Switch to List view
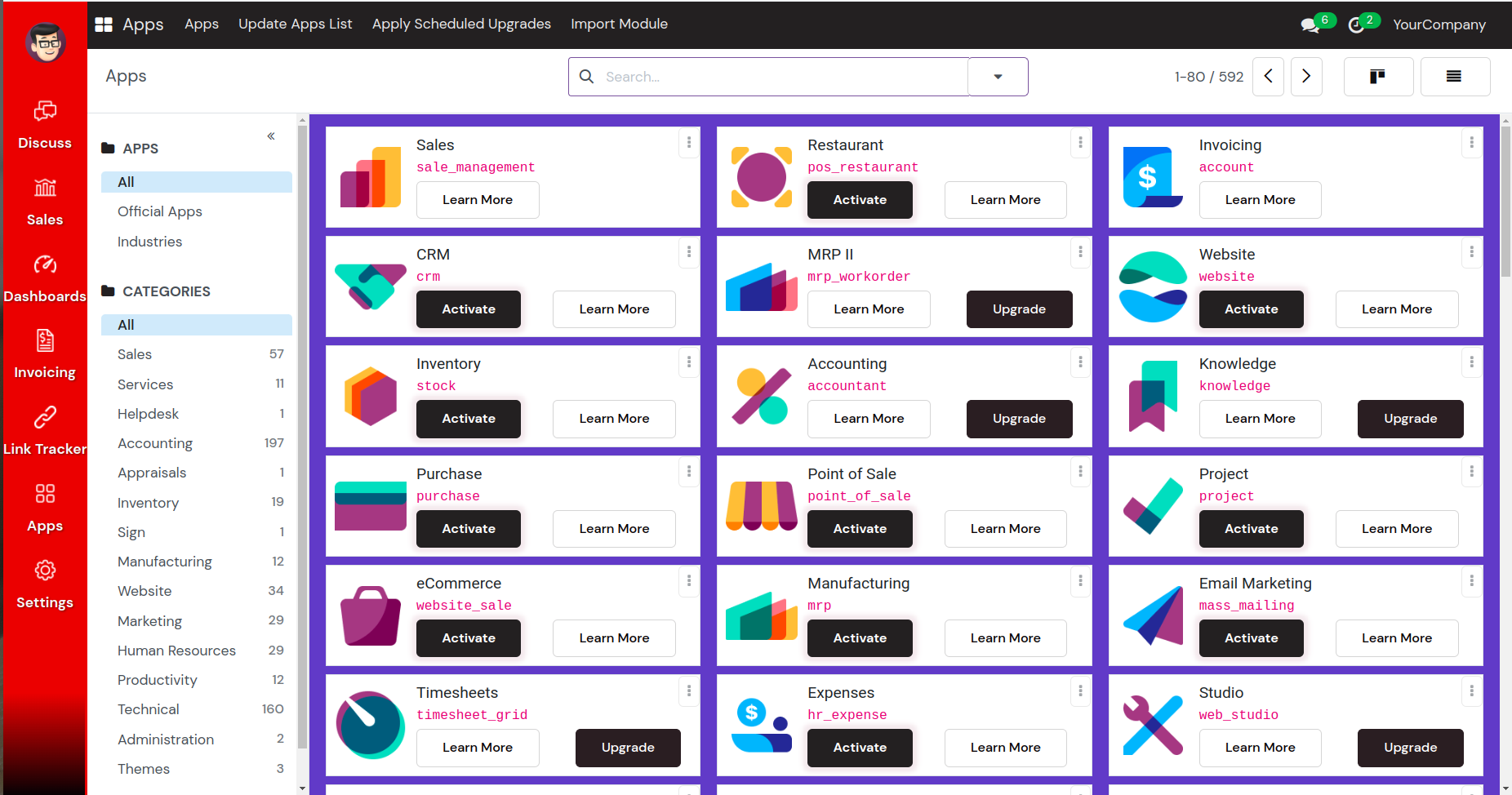The image size is (1512, 795). [x=1455, y=77]
